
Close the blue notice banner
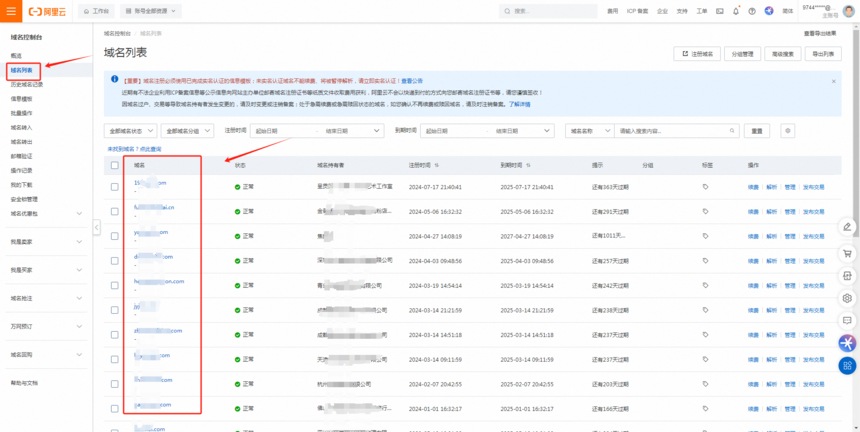pos(834,81)
